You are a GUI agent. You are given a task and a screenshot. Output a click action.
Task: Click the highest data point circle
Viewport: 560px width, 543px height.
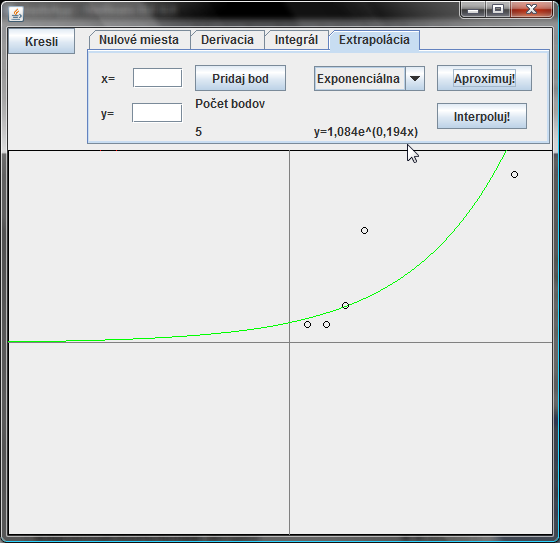pos(514,174)
